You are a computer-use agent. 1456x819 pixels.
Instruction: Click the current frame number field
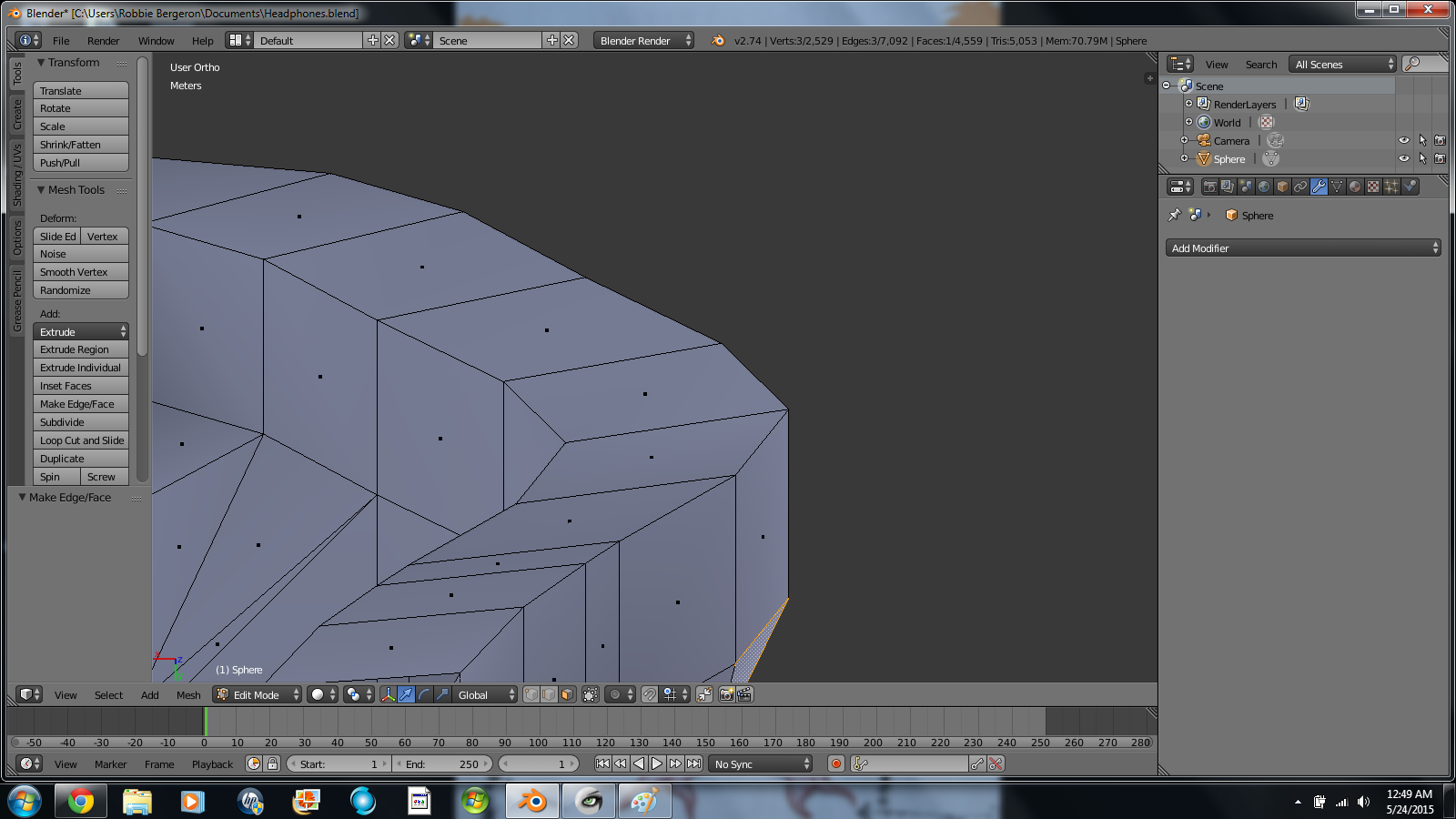click(539, 763)
